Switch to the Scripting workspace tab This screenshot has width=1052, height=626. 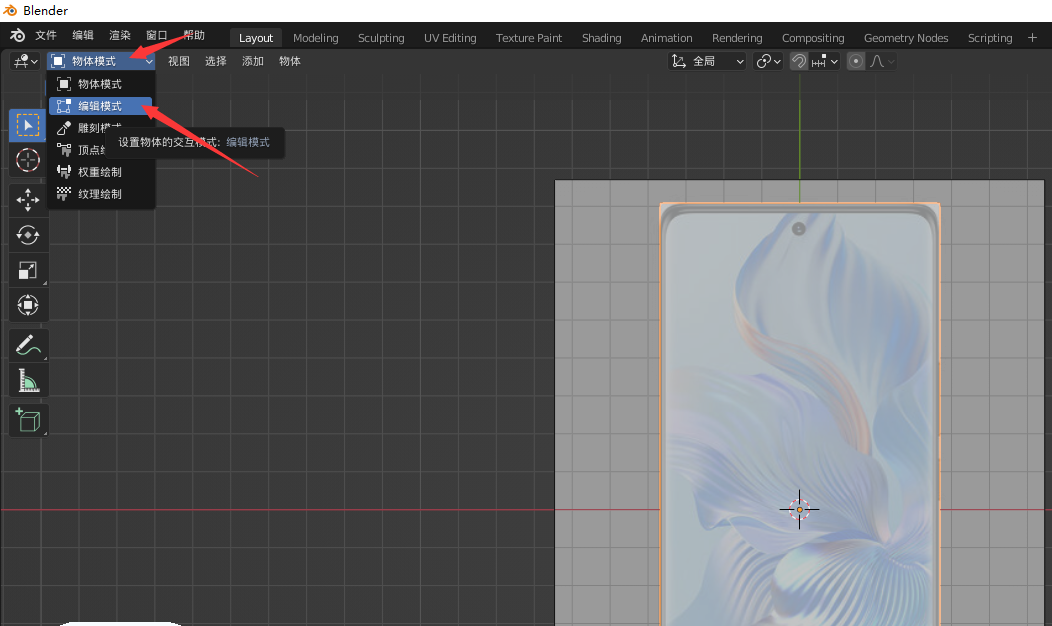point(990,38)
